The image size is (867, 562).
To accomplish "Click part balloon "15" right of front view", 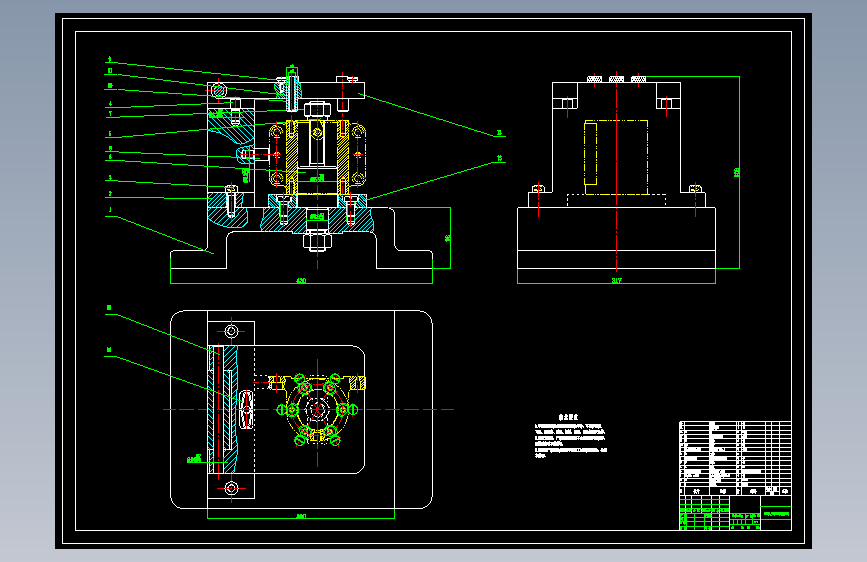I will pos(499,158).
